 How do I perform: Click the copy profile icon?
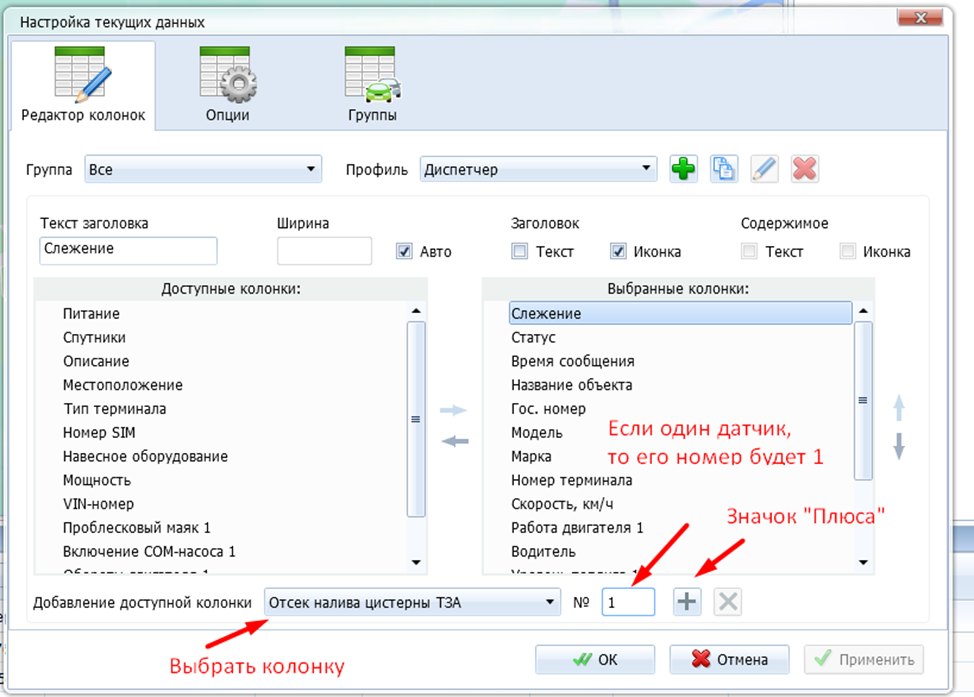click(x=723, y=169)
